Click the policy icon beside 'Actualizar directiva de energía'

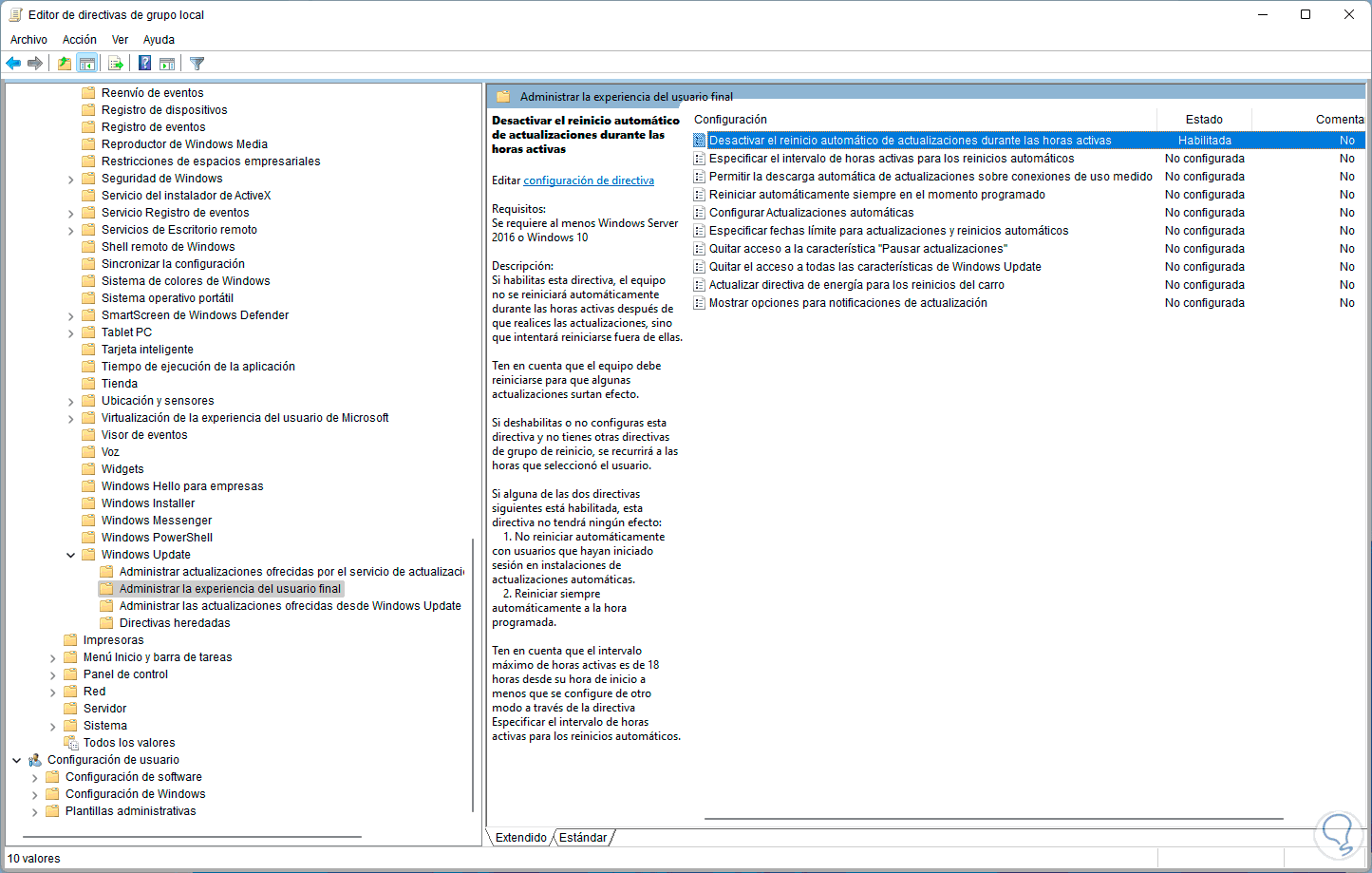[700, 285]
